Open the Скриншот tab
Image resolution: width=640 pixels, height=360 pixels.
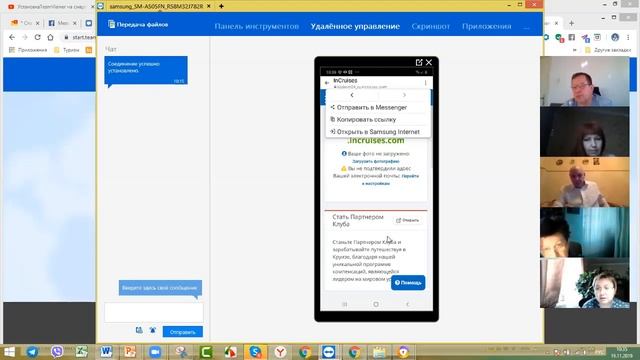pos(431,26)
